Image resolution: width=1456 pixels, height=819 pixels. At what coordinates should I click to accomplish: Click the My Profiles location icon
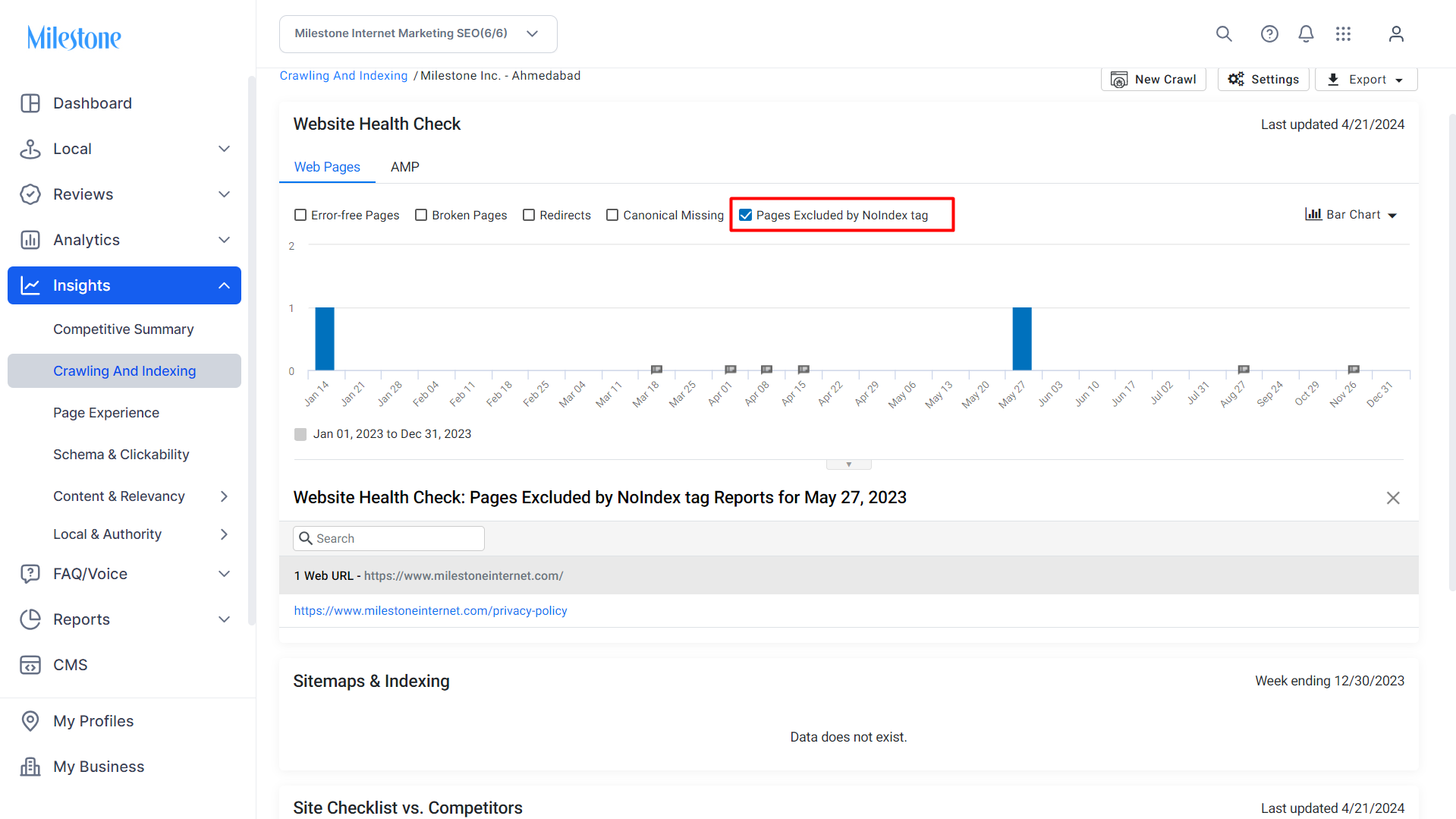coord(30,721)
